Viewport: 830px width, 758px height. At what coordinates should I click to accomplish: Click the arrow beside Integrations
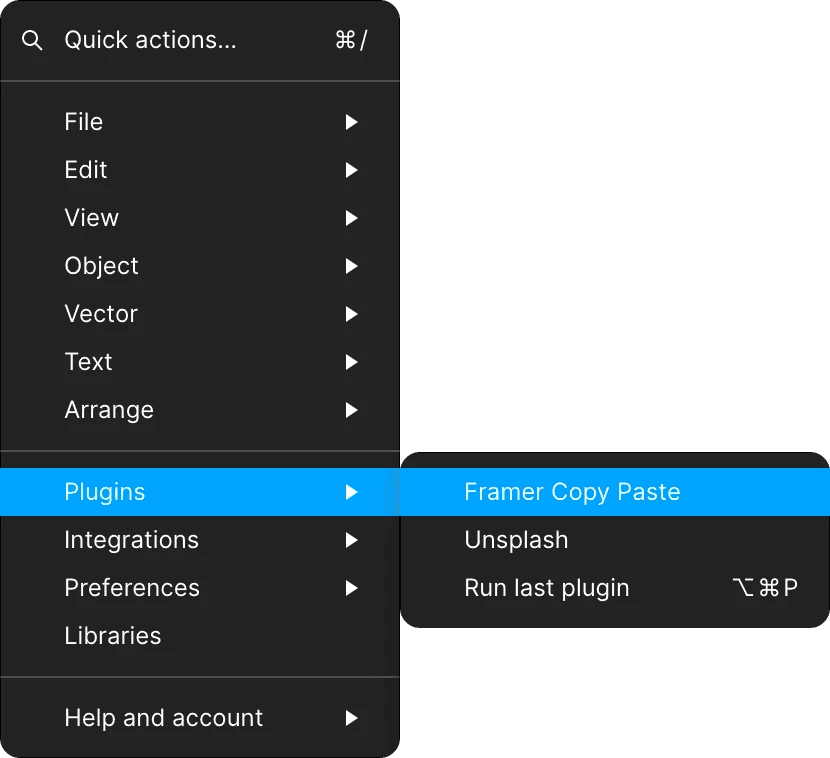click(351, 540)
